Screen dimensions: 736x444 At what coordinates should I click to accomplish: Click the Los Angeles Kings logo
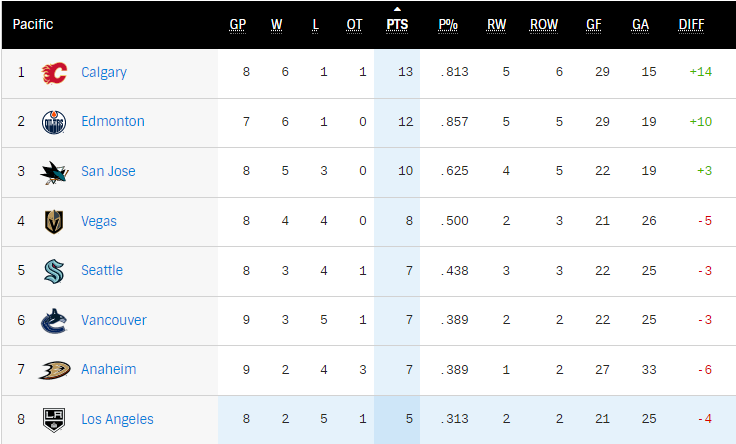point(54,420)
